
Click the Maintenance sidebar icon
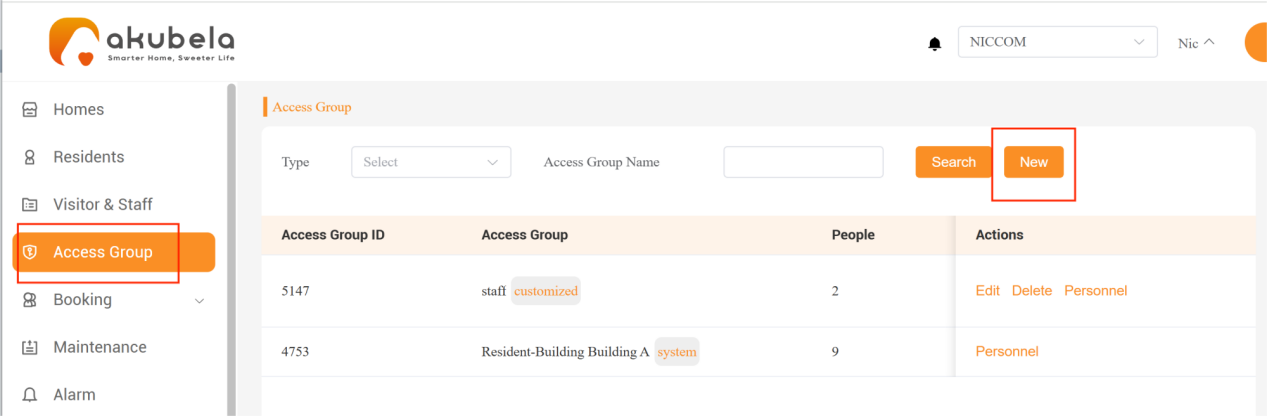(x=30, y=347)
